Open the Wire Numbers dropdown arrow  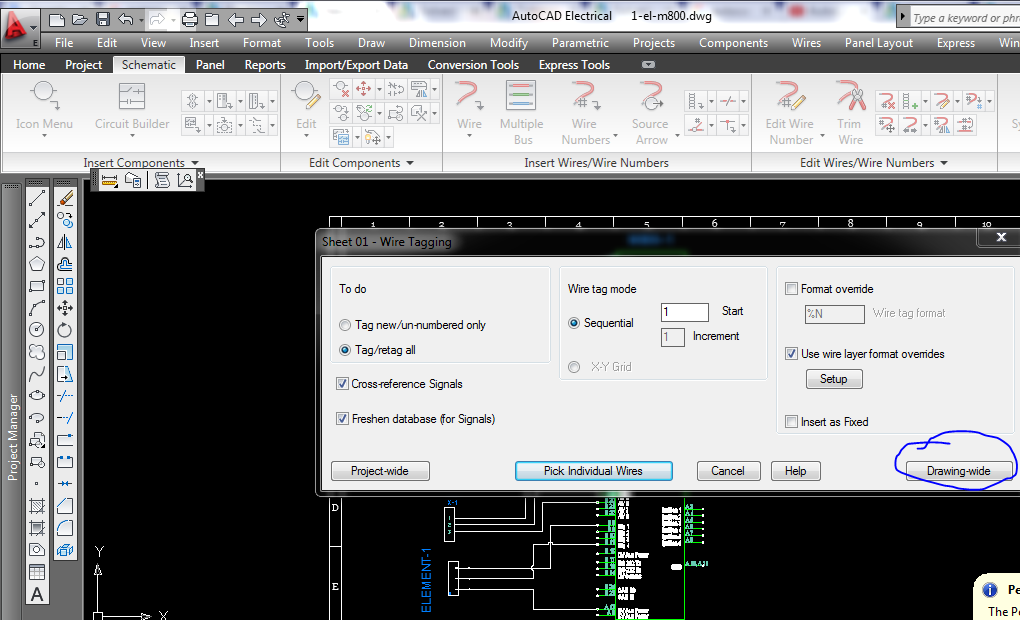pos(615,137)
